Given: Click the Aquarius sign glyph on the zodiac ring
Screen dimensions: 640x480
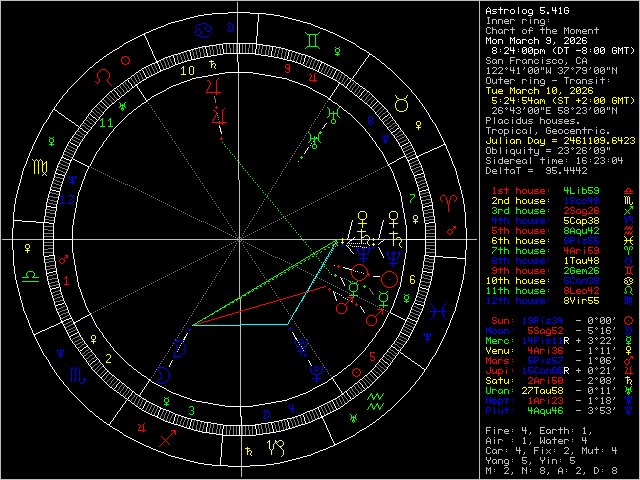Looking at the screenshot, I should (x=377, y=400).
